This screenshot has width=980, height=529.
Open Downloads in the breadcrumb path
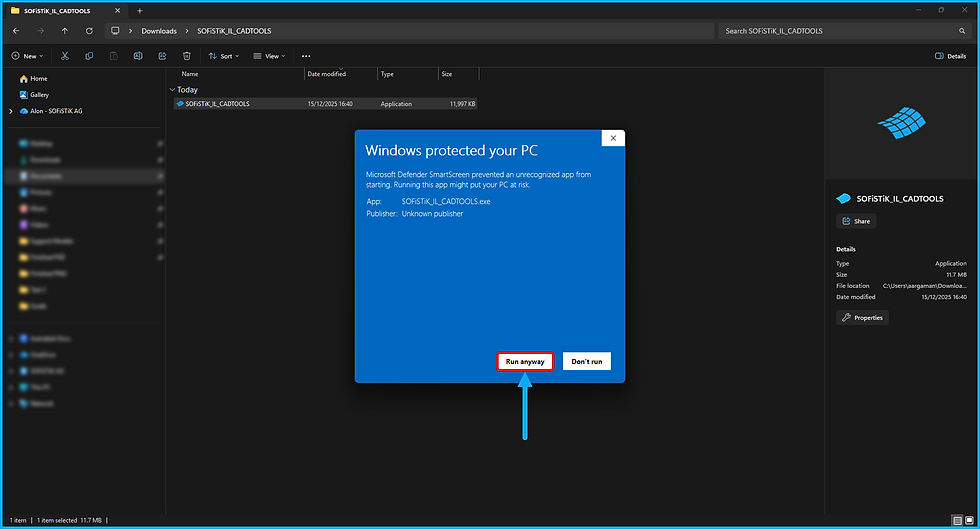[x=159, y=31]
